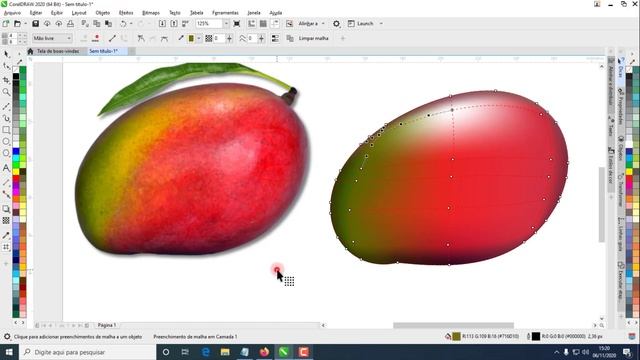This screenshot has height=360, width=640.
Task: Create a new document
Action: coord(6,24)
